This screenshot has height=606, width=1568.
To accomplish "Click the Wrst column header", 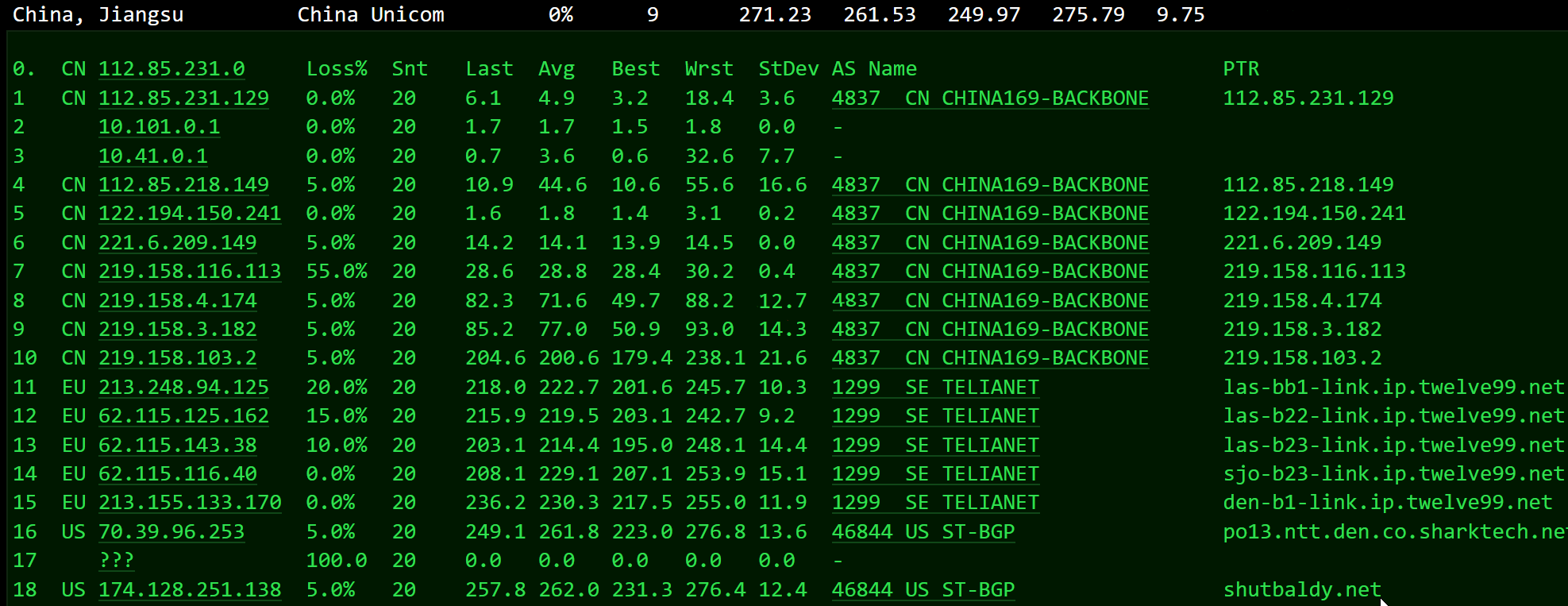I will coord(709,69).
